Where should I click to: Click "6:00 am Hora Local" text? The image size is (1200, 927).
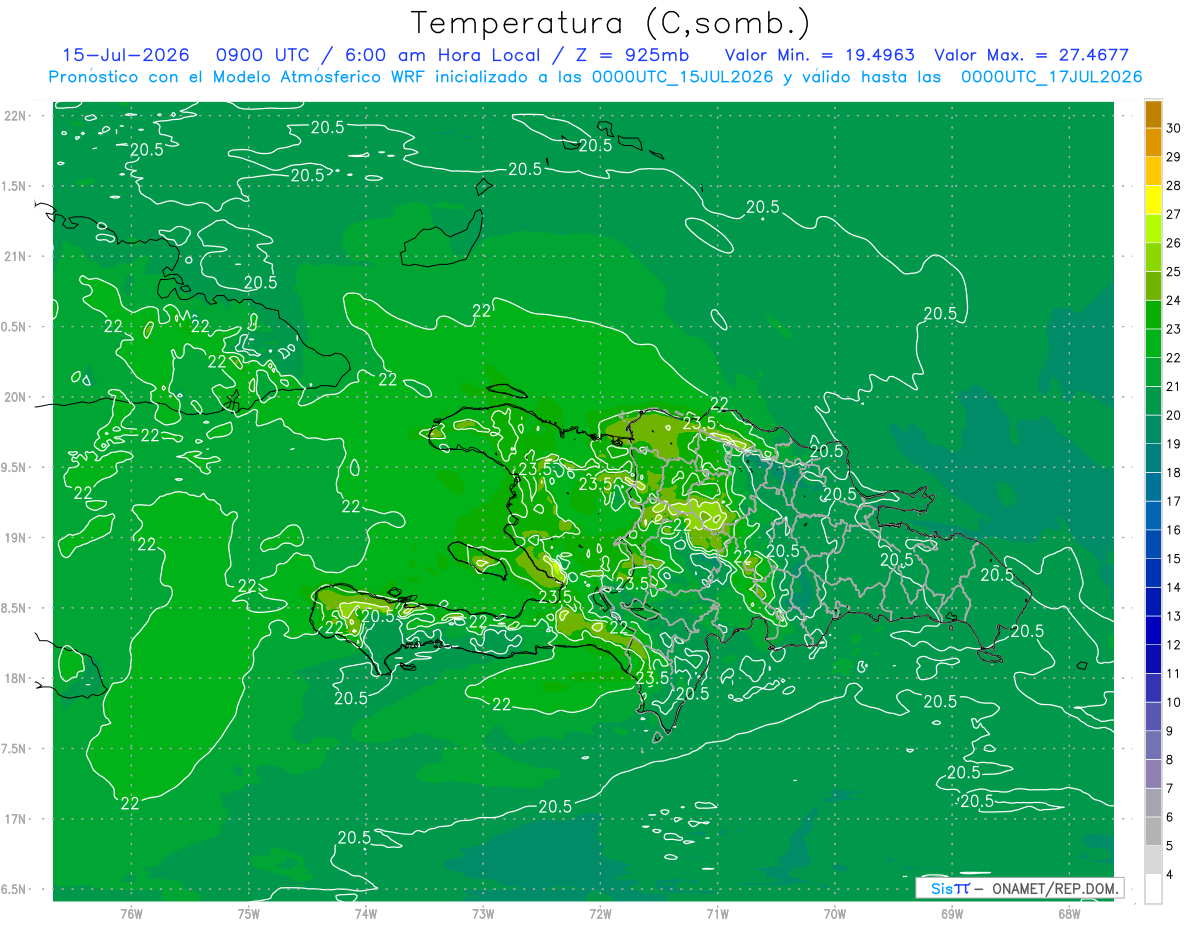point(441,55)
